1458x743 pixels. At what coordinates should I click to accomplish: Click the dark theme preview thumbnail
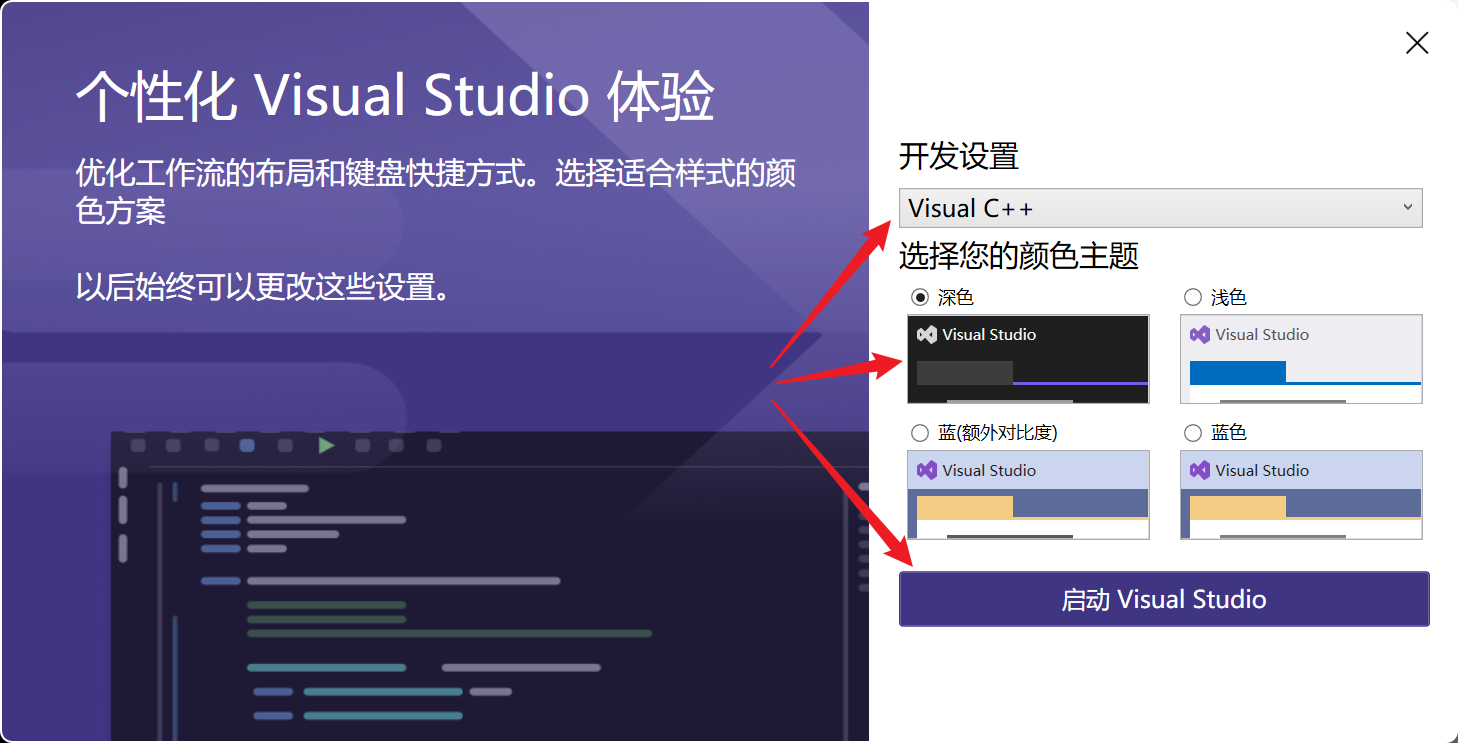pos(1028,360)
